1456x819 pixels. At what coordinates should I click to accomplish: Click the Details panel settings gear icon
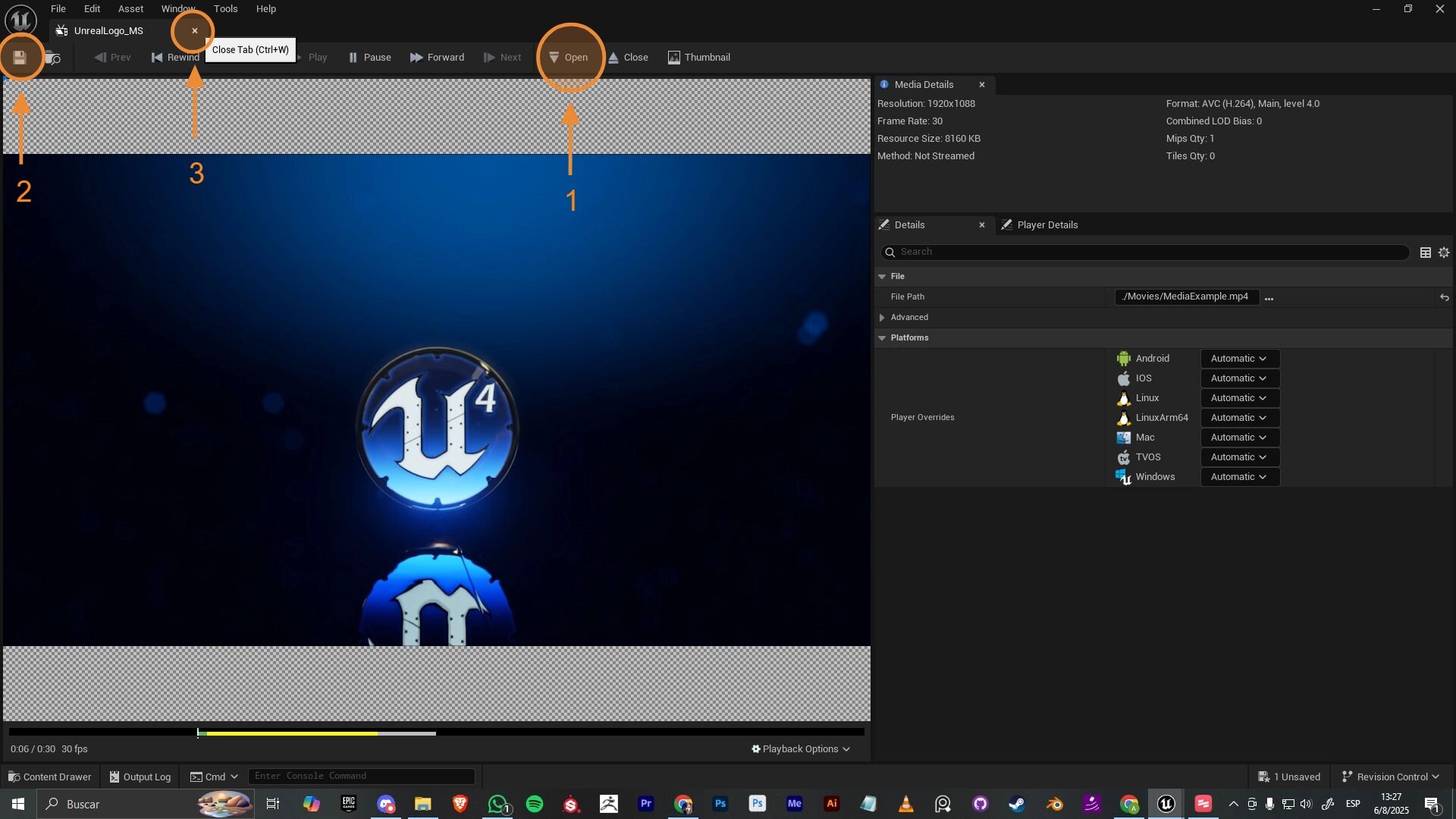coord(1443,253)
